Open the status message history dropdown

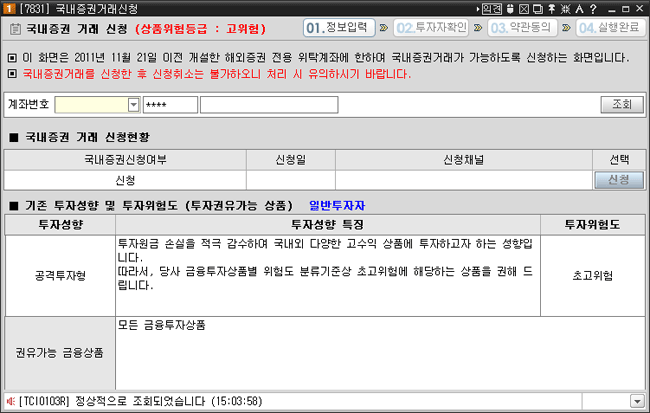[637, 401]
